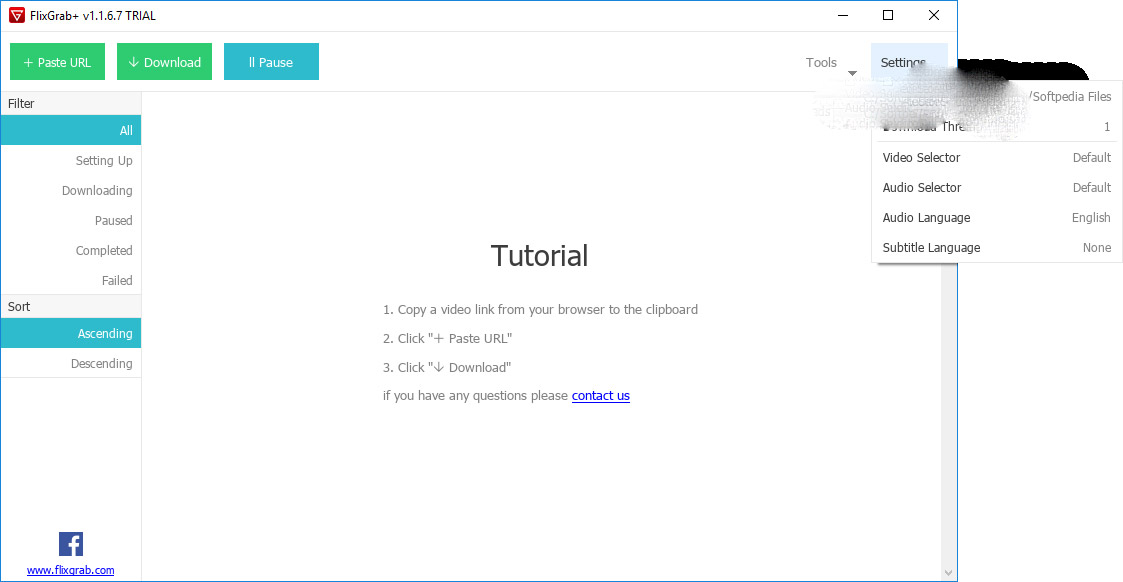This screenshot has width=1123, height=582.
Task: Click the contact us link
Action: (x=600, y=396)
